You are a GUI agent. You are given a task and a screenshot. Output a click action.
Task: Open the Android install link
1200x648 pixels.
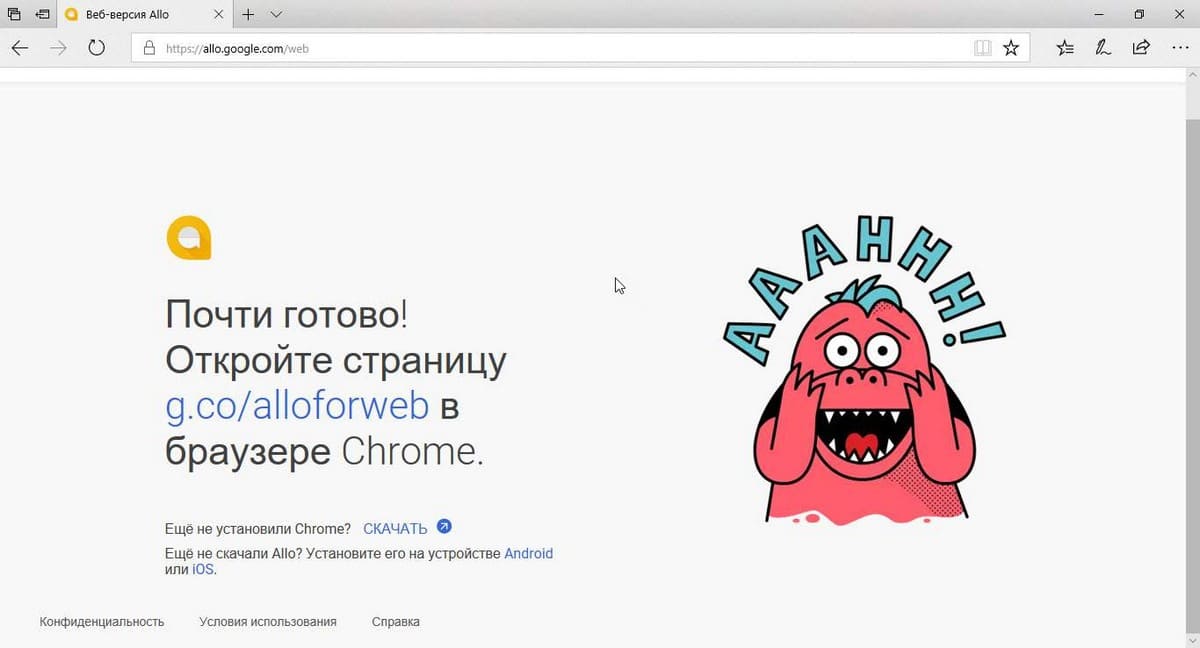(528, 553)
